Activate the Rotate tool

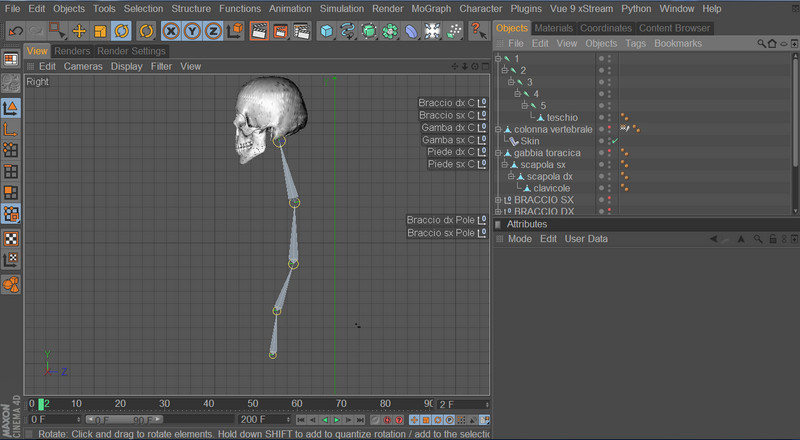[121, 31]
